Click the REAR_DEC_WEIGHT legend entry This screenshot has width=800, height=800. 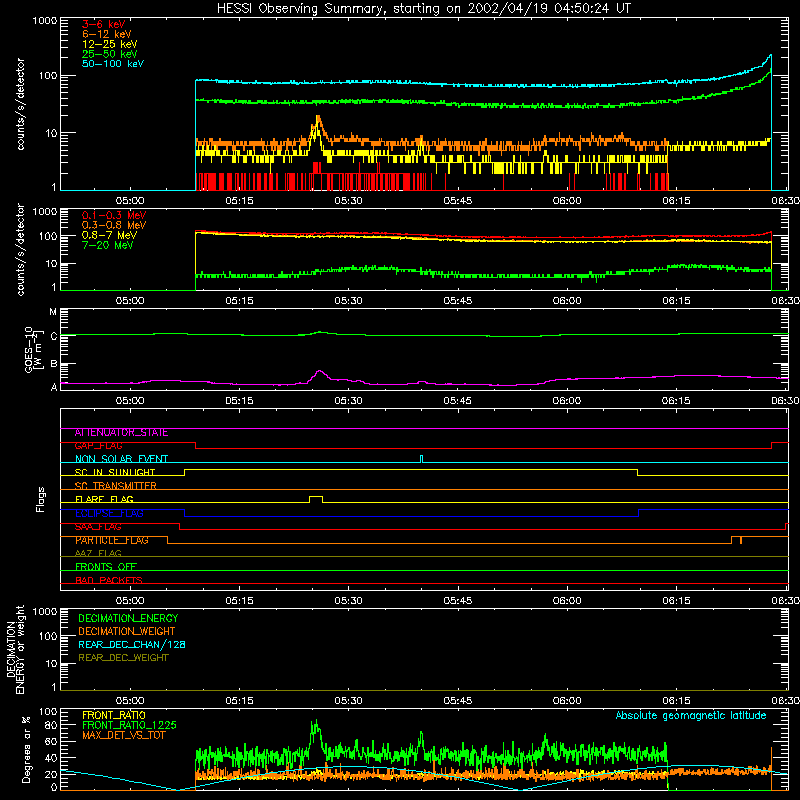123,658
